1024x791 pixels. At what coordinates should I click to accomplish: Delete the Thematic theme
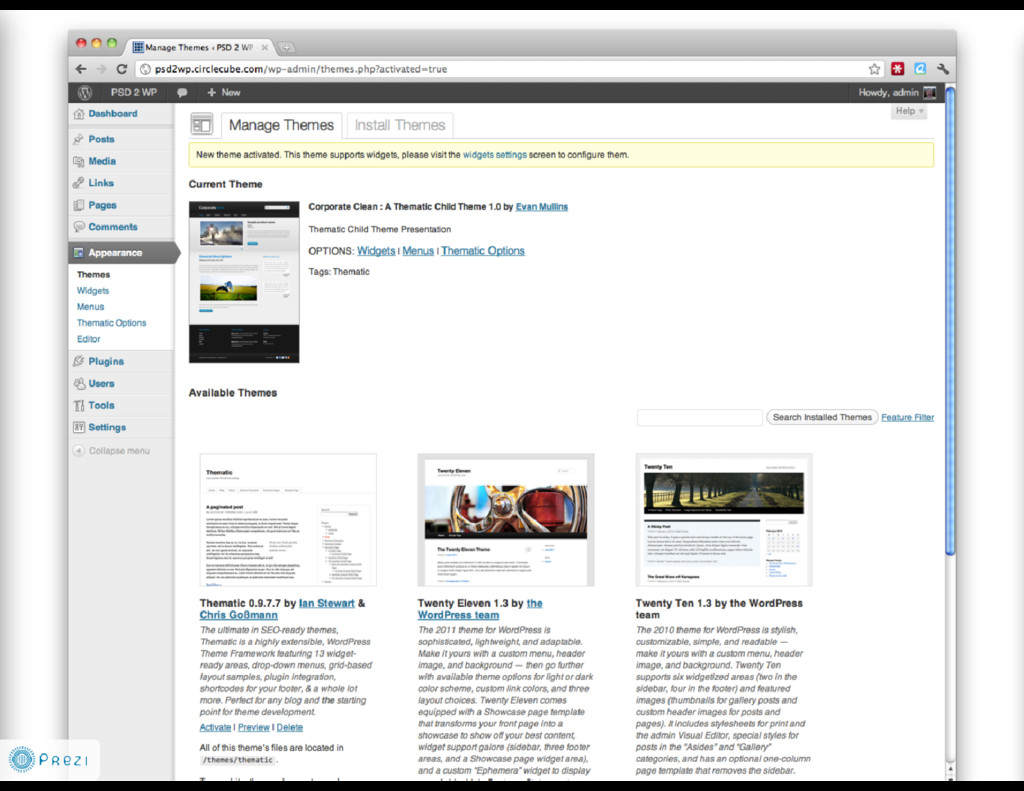[x=289, y=728]
